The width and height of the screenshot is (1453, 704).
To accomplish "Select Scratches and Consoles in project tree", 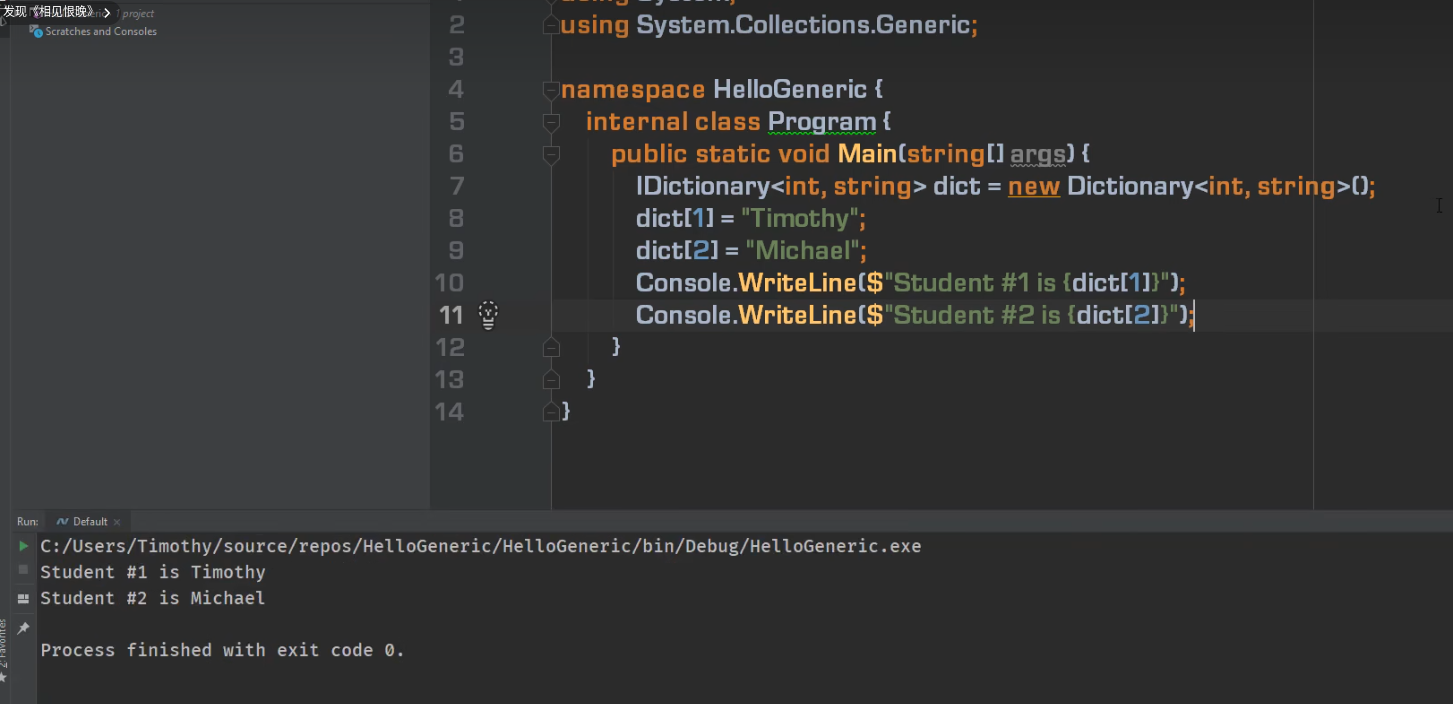I will (100, 31).
